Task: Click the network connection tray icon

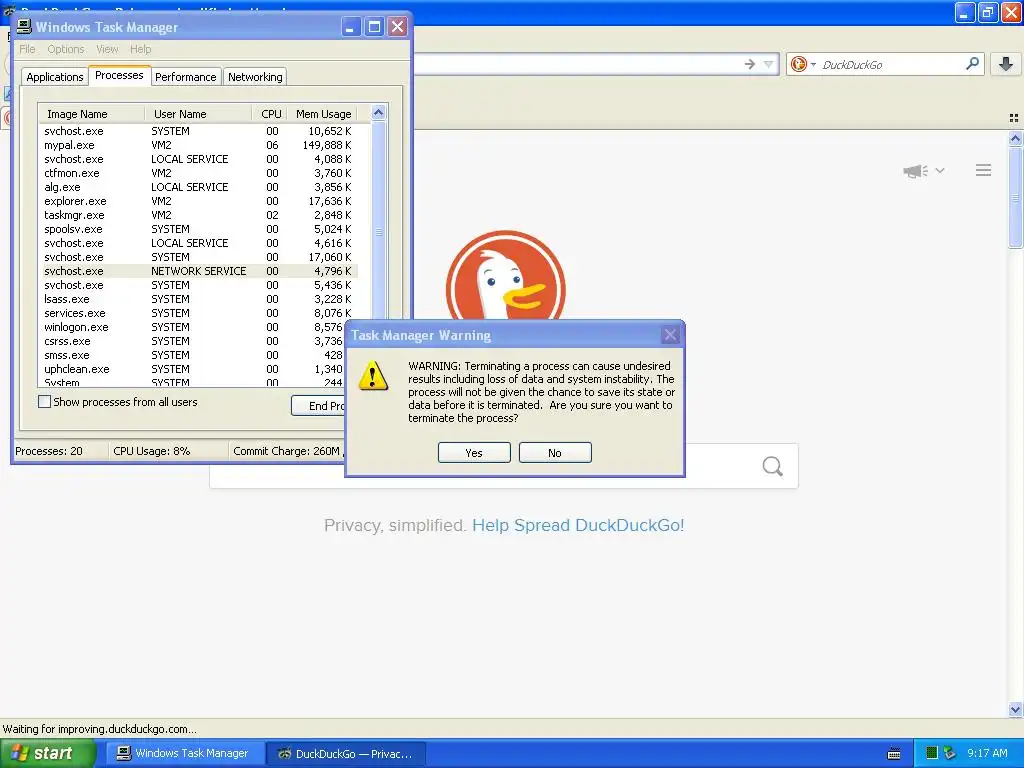Action: pyautogui.click(x=949, y=753)
